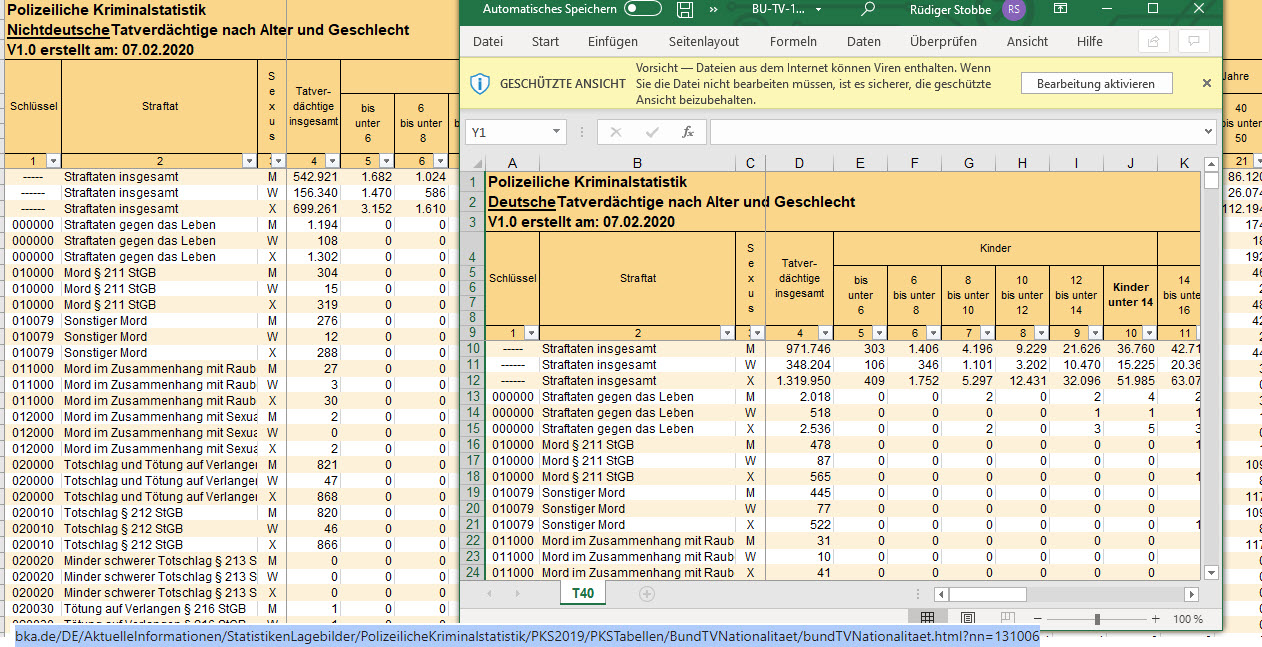Image resolution: width=1262 pixels, height=647 pixels.
Task: Open the search magnifier in Excel title bar
Action: point(868,10)
